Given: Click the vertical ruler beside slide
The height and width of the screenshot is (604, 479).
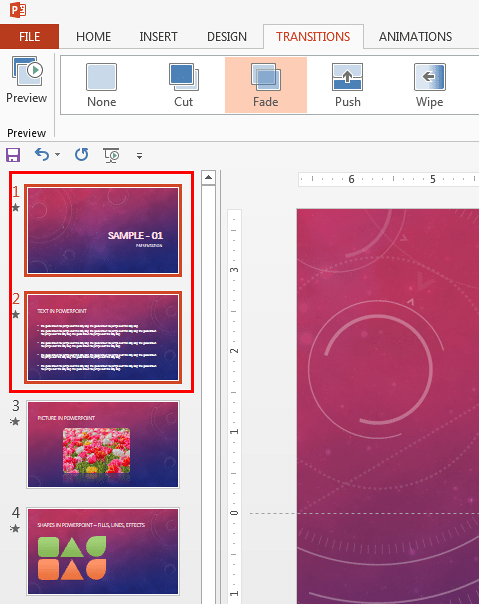Looking at the screenshot, I should 234,407.
